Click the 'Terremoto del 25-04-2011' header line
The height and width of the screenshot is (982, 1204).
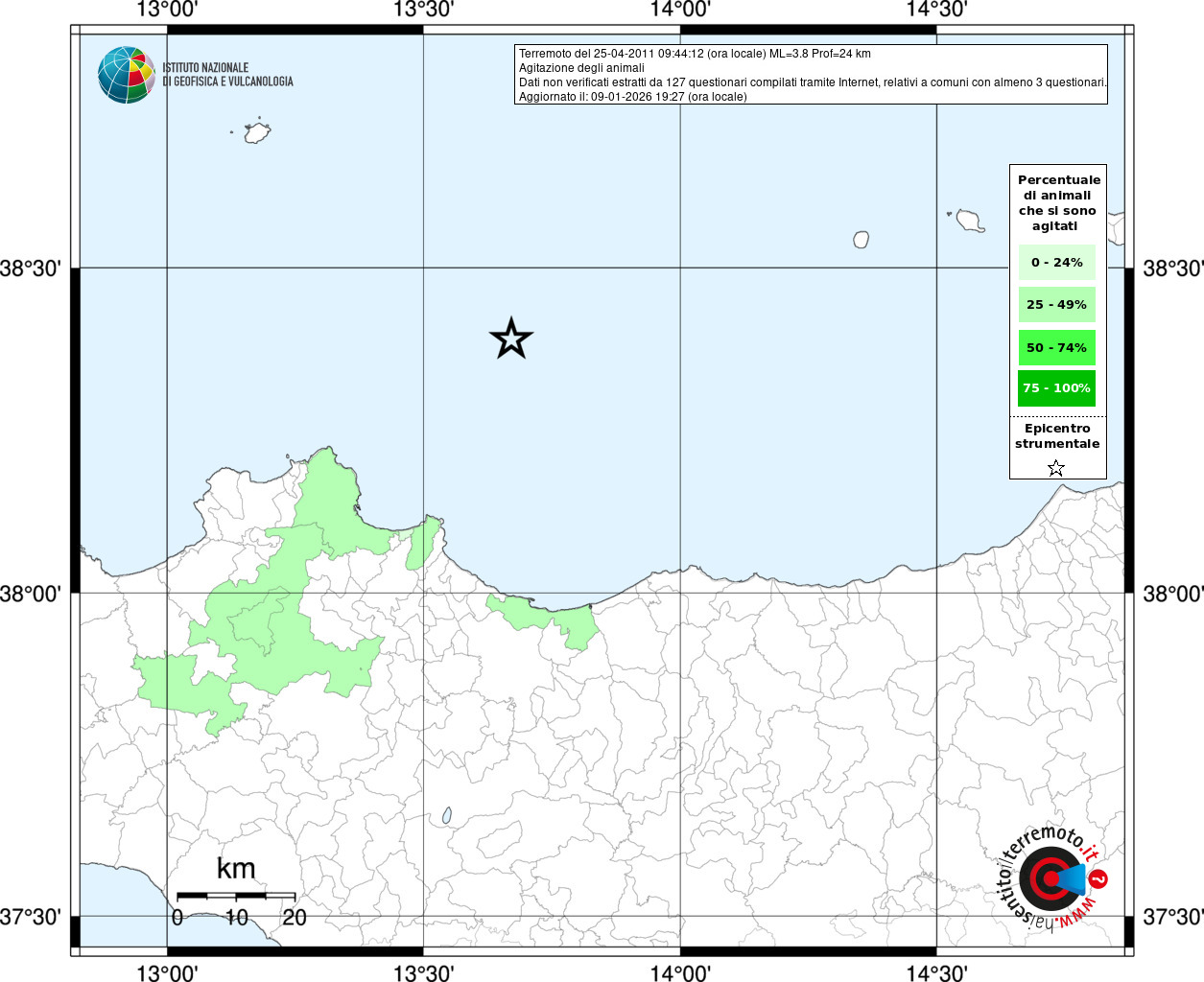coord(695,54)
